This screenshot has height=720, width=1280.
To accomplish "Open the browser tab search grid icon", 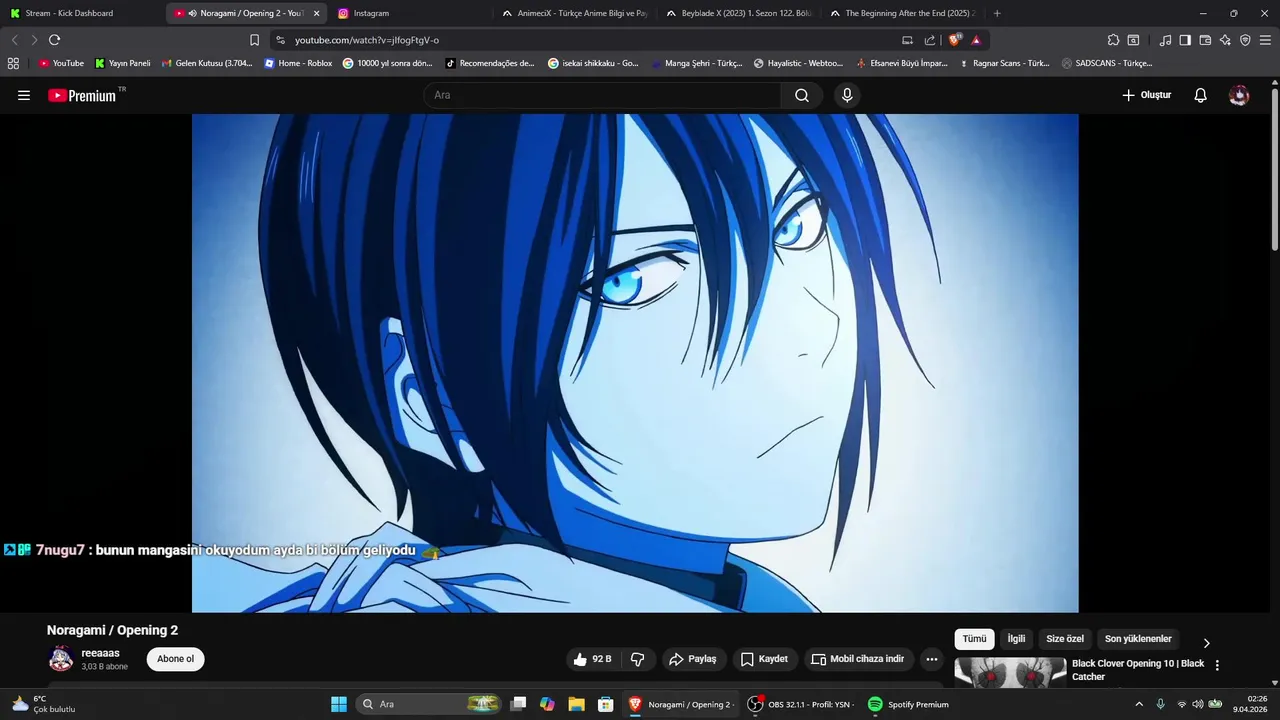I will pyautogui.click(x=13, y=63).
